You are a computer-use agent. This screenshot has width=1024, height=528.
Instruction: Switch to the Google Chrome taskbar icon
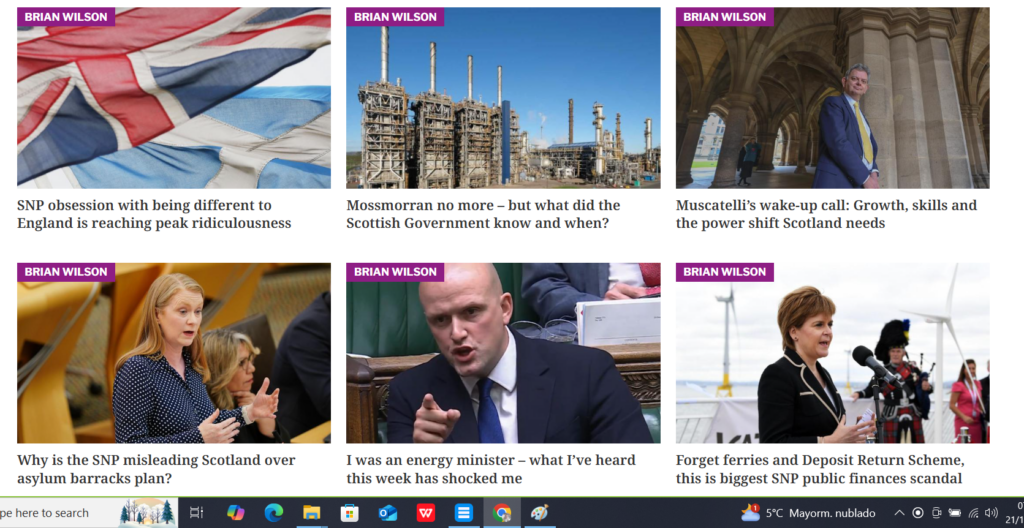(x=502, y=513)
